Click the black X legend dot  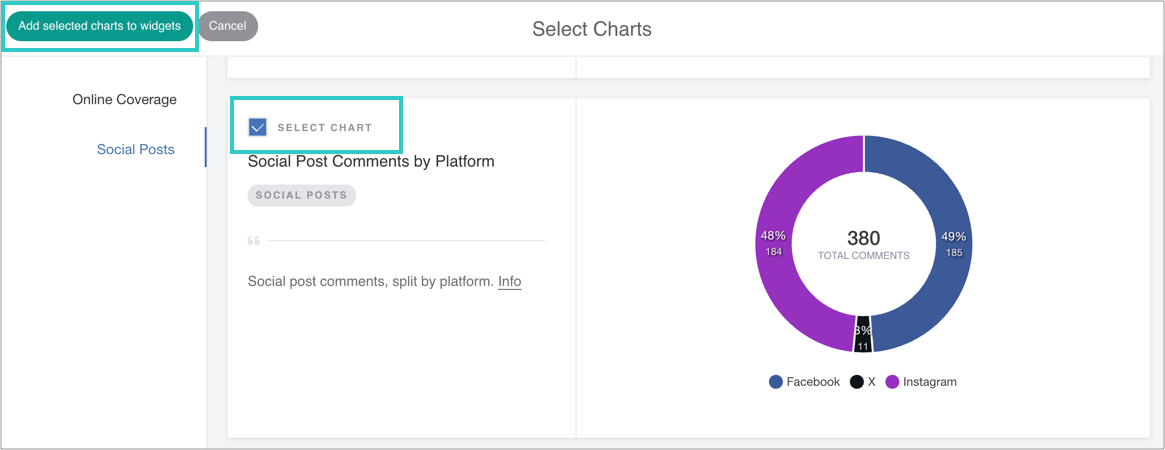point(857,382)
